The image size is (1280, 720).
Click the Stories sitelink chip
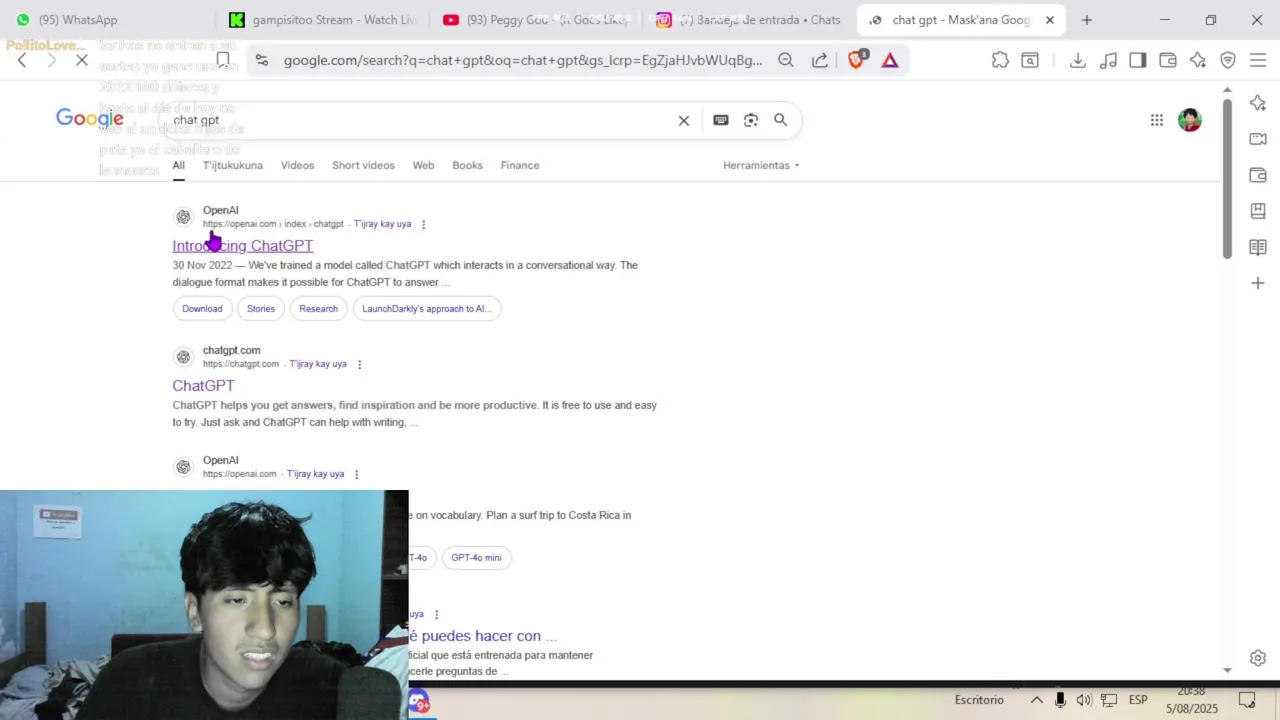[261, 308]
